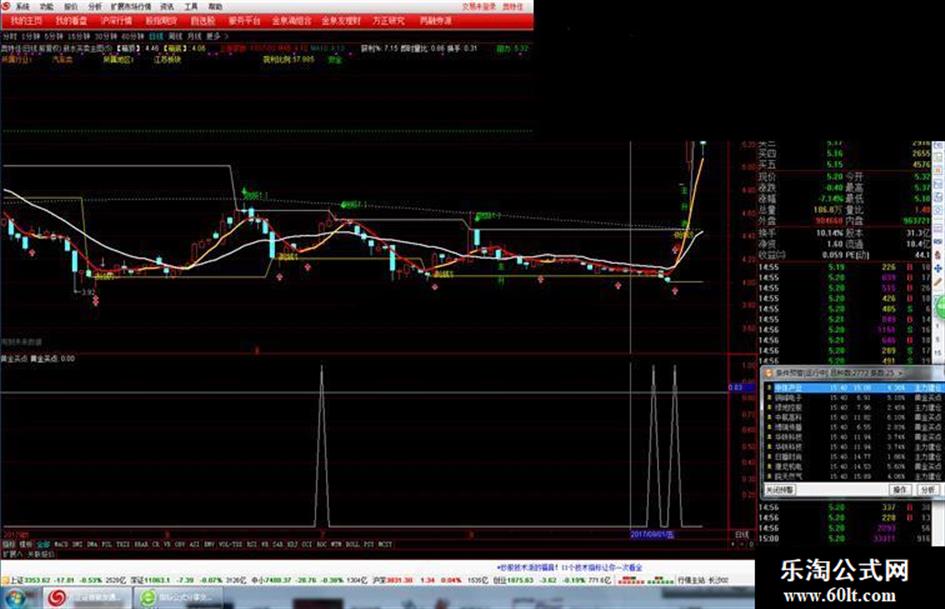Select the highlighted first row in the alert list
The width and height of the screenshot is (945, 609).
pos(853,388)
